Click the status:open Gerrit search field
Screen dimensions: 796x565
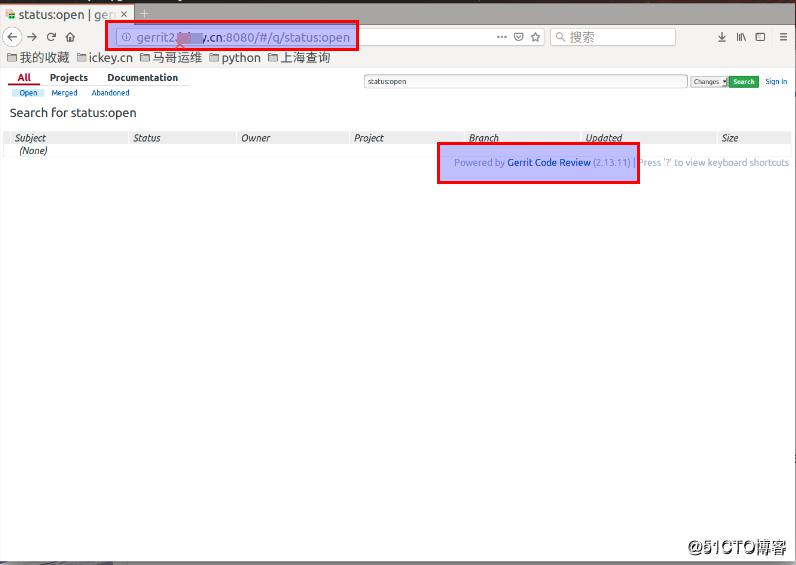pyautogui.click(x=525, y=82)
